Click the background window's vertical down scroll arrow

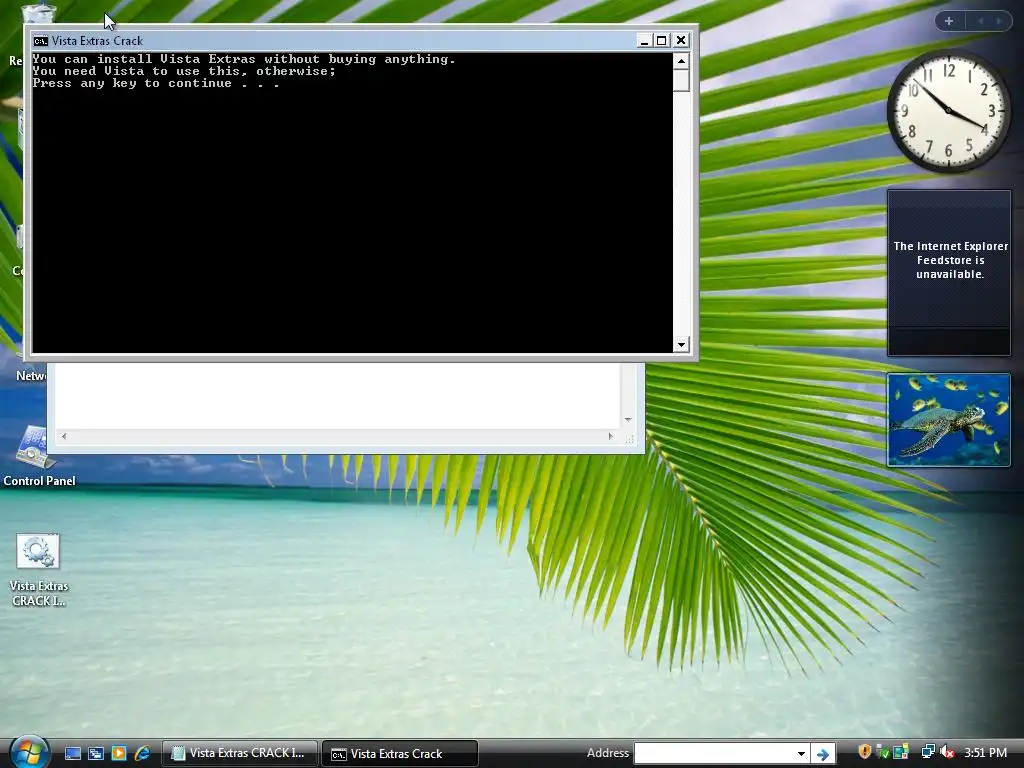pos(628,419)
